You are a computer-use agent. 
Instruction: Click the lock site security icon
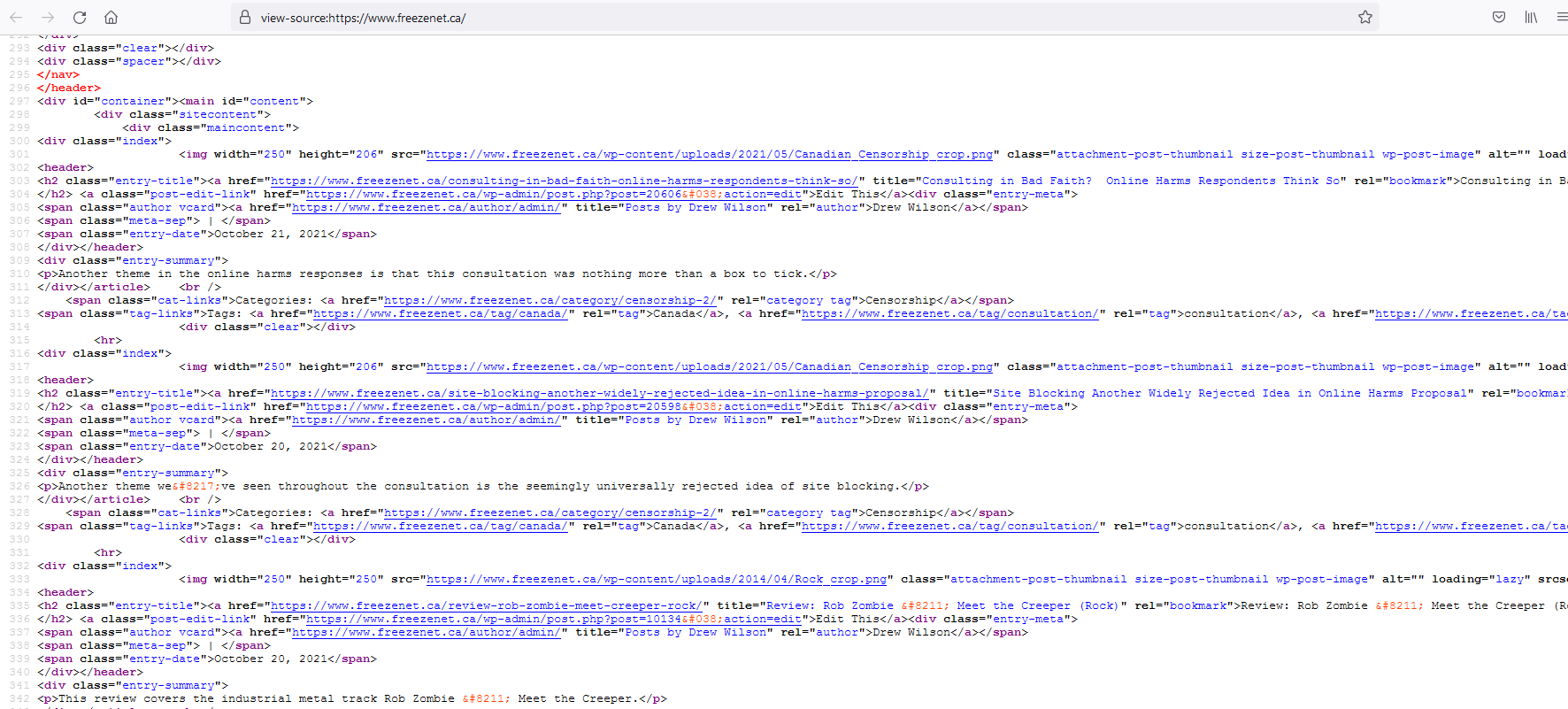245,17
